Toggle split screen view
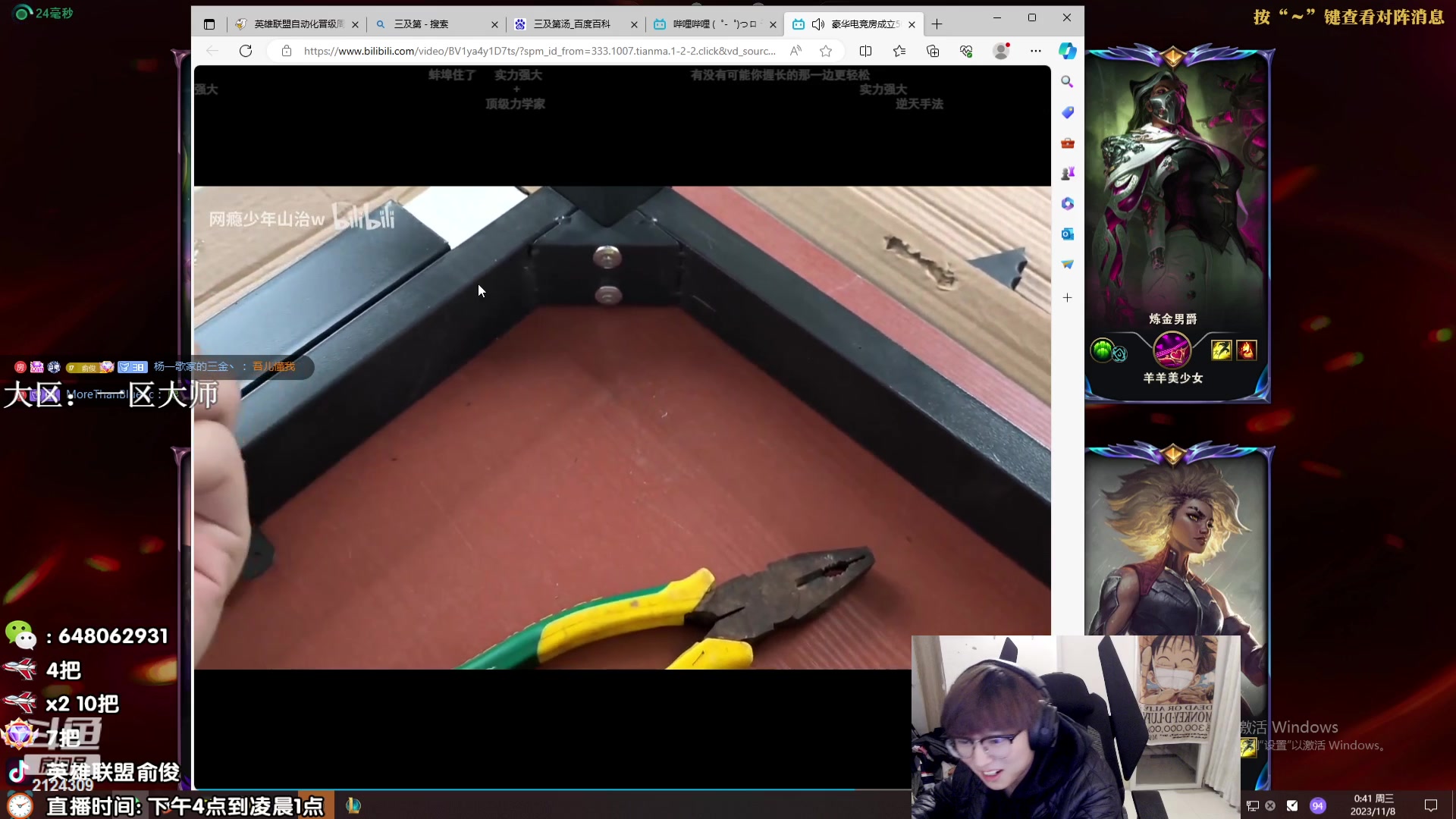The height and width of the screenshot is (819, 1456). (865, 51)
